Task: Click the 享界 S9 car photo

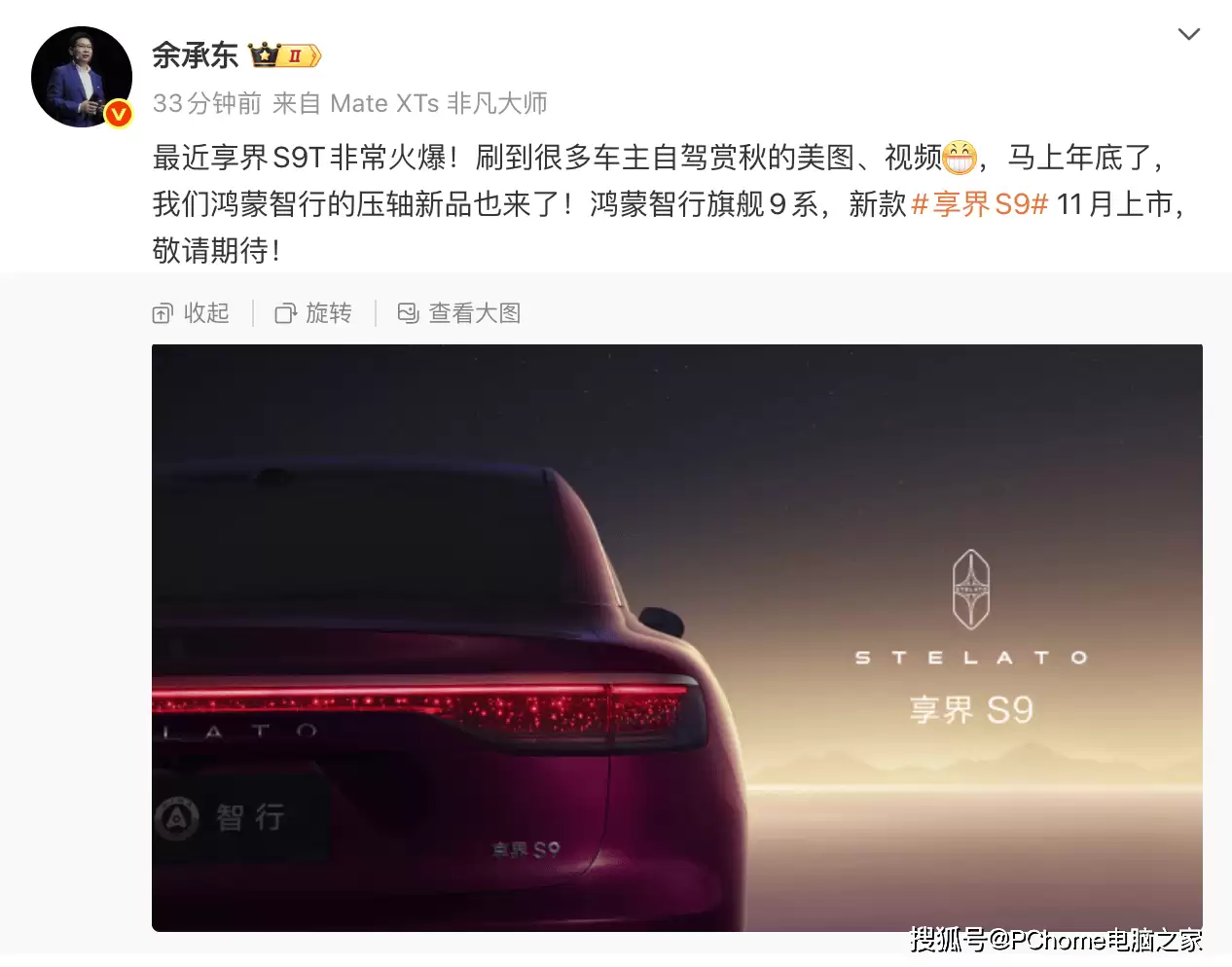Action: point(677,638)
